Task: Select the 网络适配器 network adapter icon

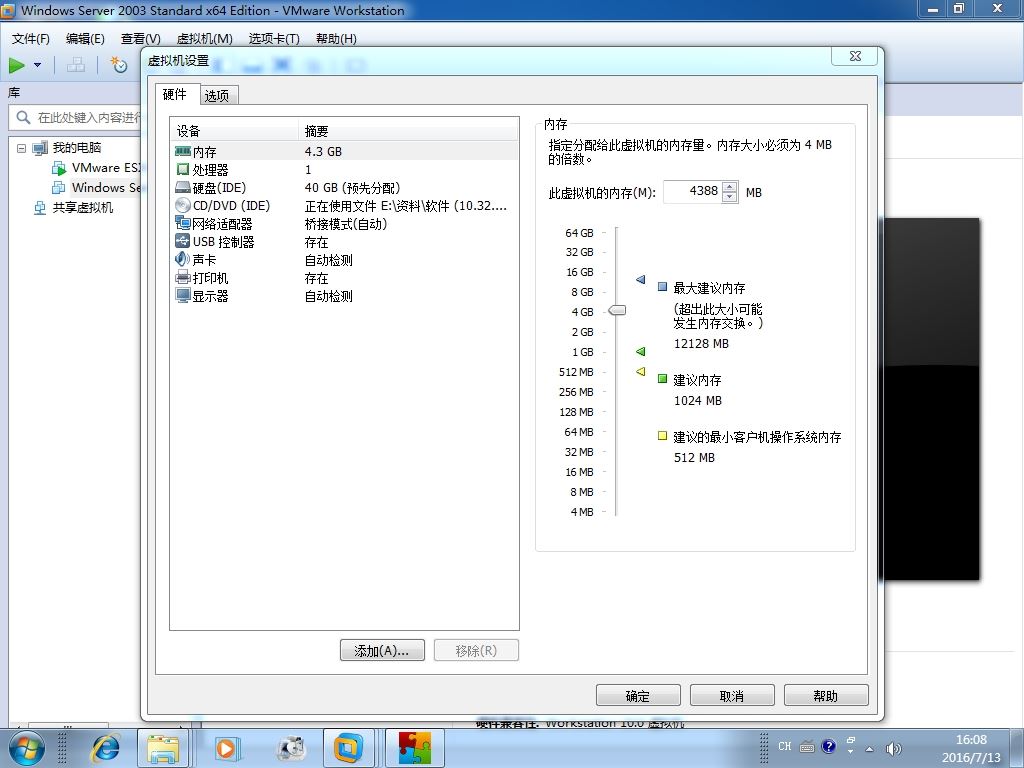Action: 183,223
